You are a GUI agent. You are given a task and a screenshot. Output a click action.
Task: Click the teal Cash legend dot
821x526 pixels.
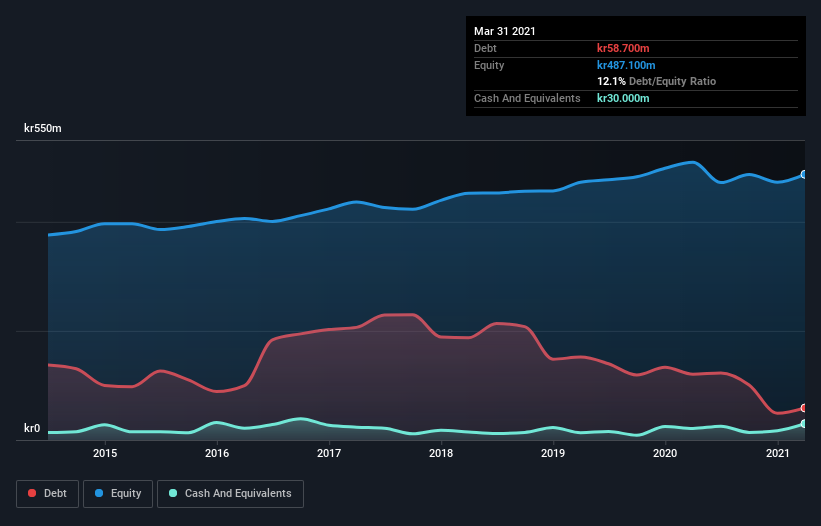[x=173, y=493]
